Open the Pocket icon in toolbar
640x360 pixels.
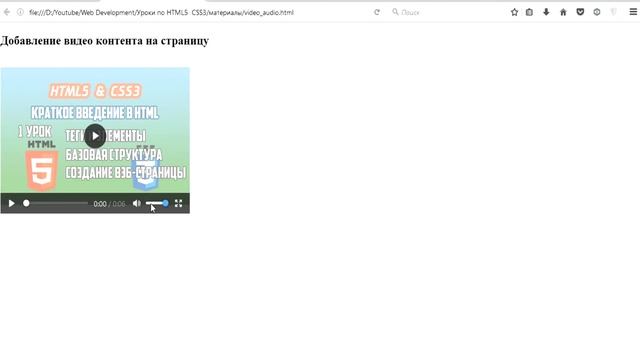point(580,12)
